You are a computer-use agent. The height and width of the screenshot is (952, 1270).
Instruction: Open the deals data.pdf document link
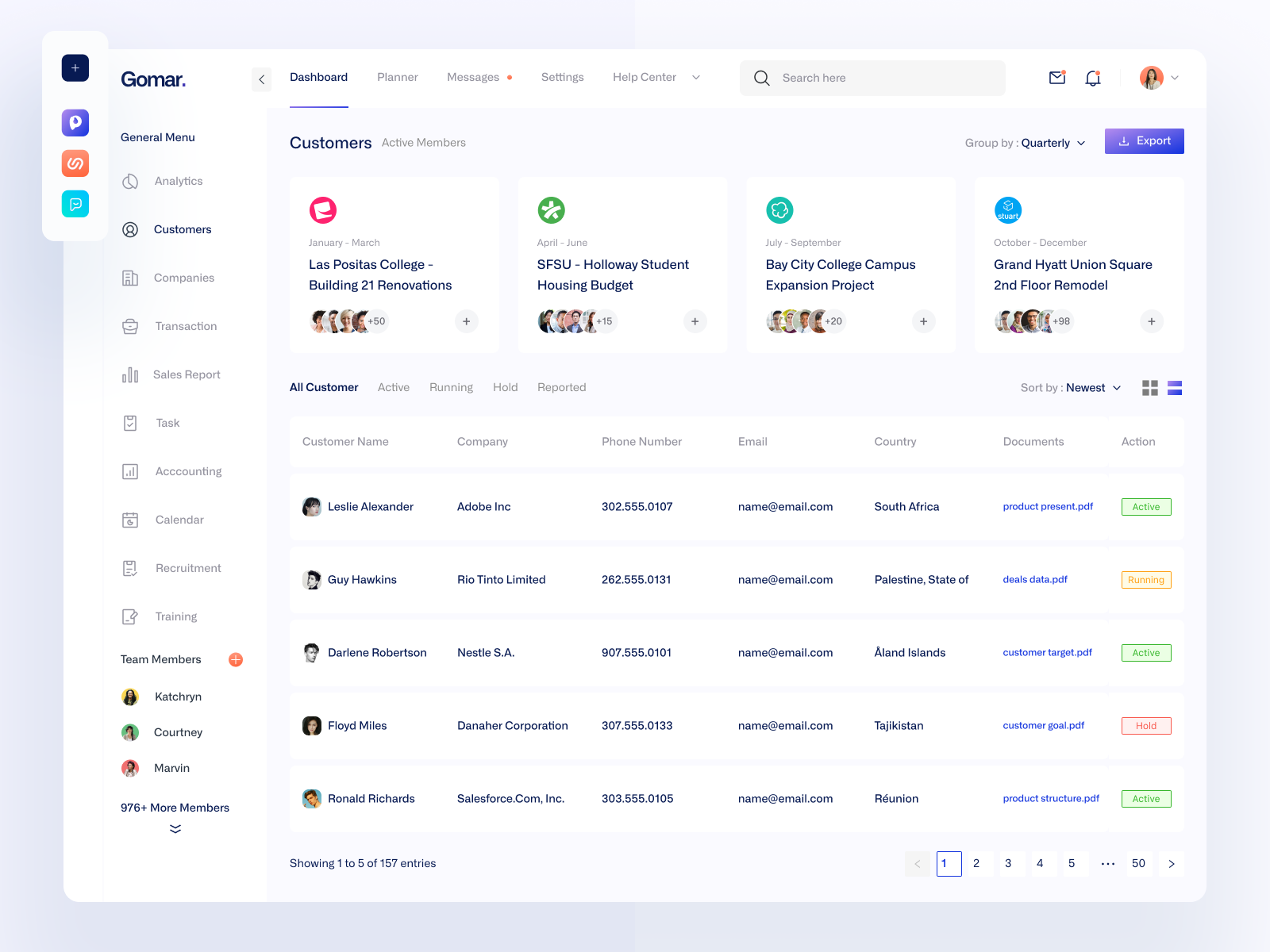1034,579
